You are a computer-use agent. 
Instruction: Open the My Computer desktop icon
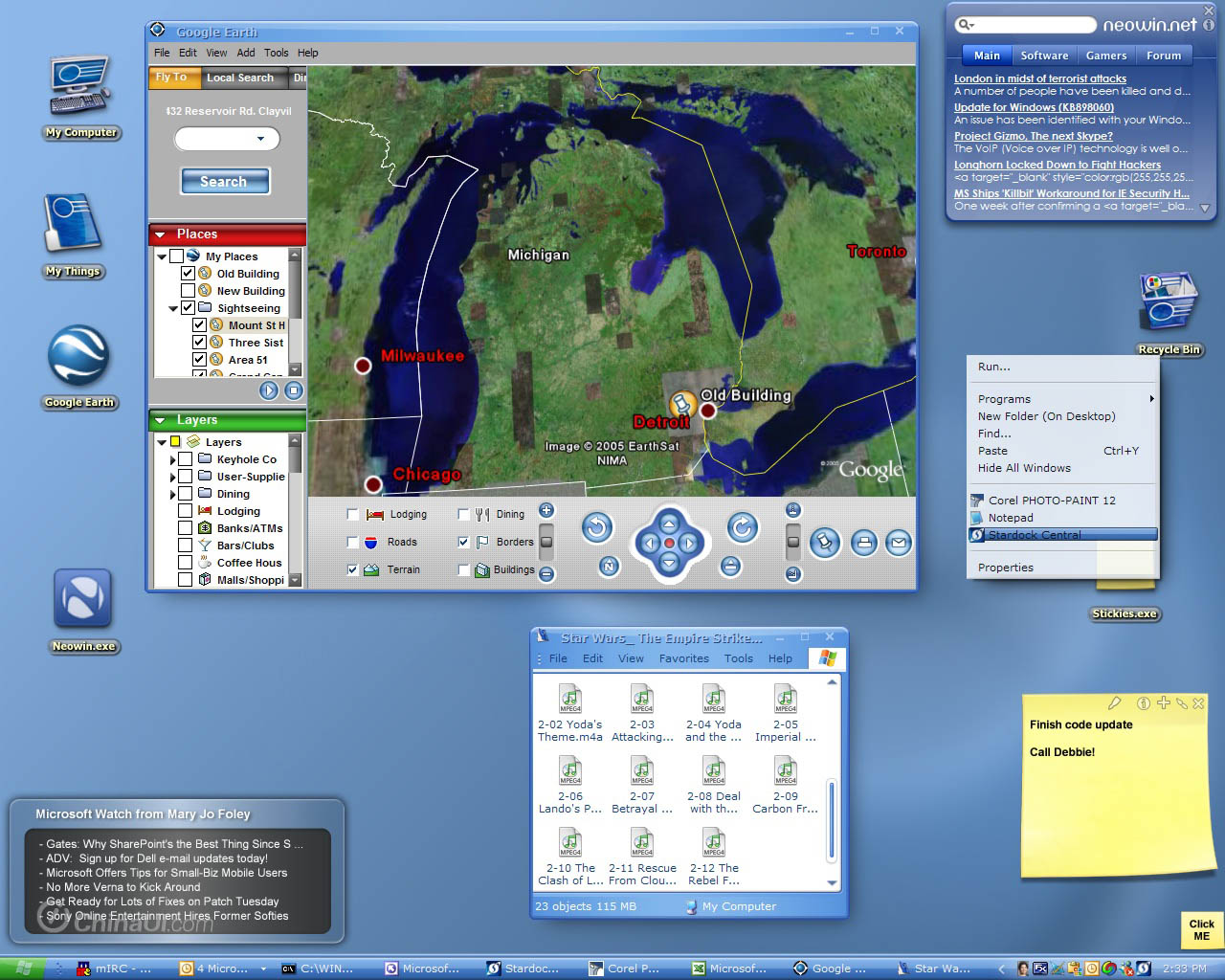(80, 98)
